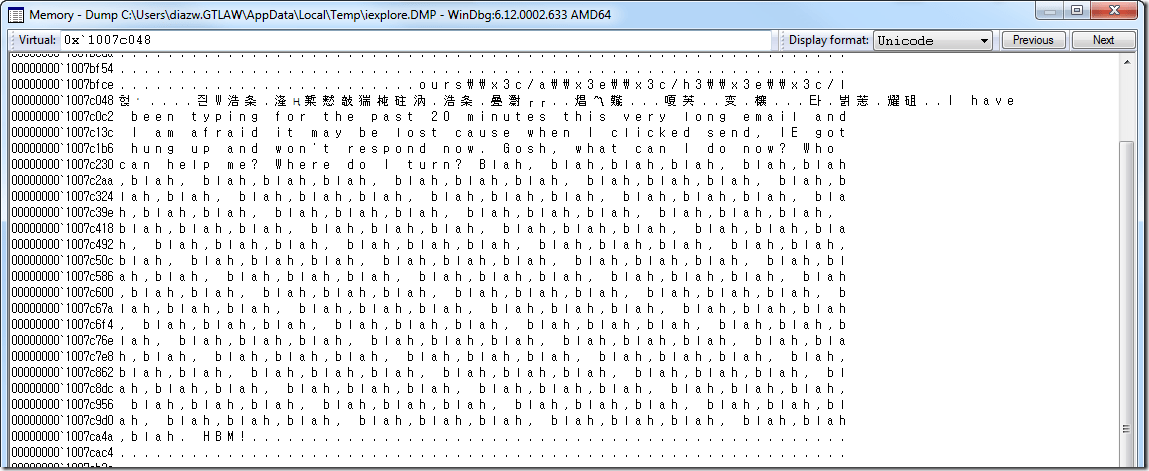Click the Display format label
1149x471 pixels.
830,40
